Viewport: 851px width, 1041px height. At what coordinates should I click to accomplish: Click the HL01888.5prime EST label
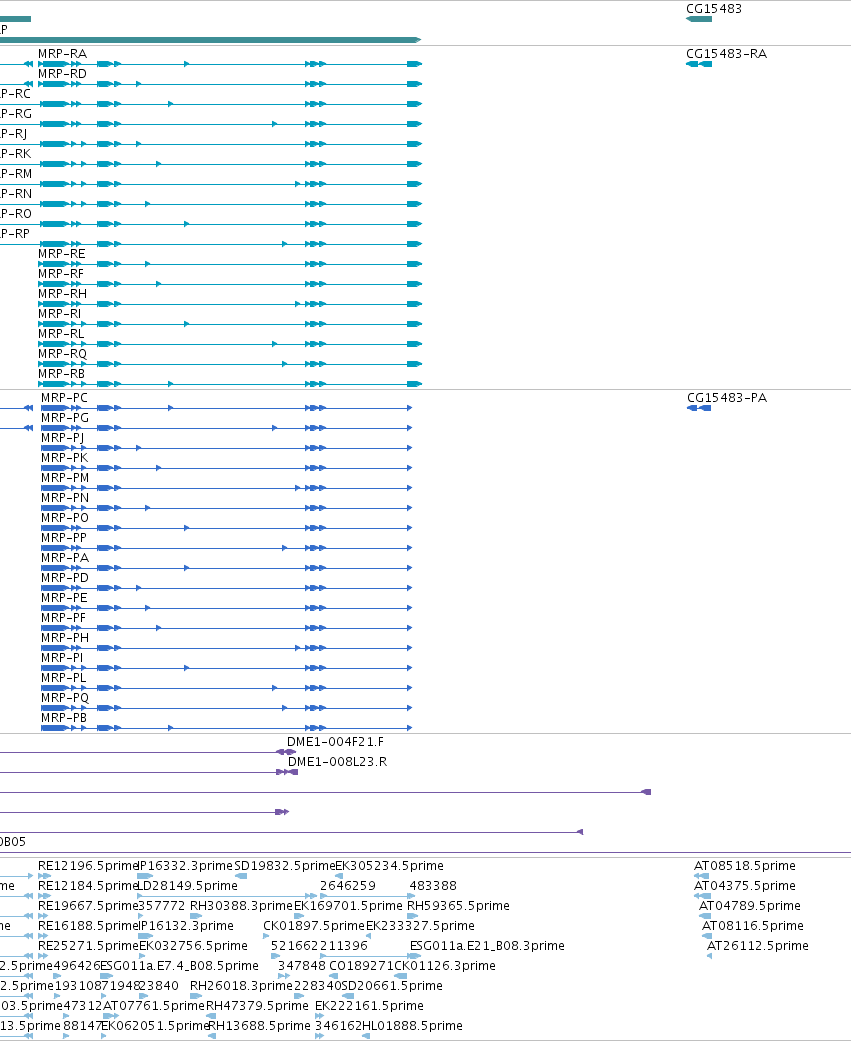[x=412, y=1025]
